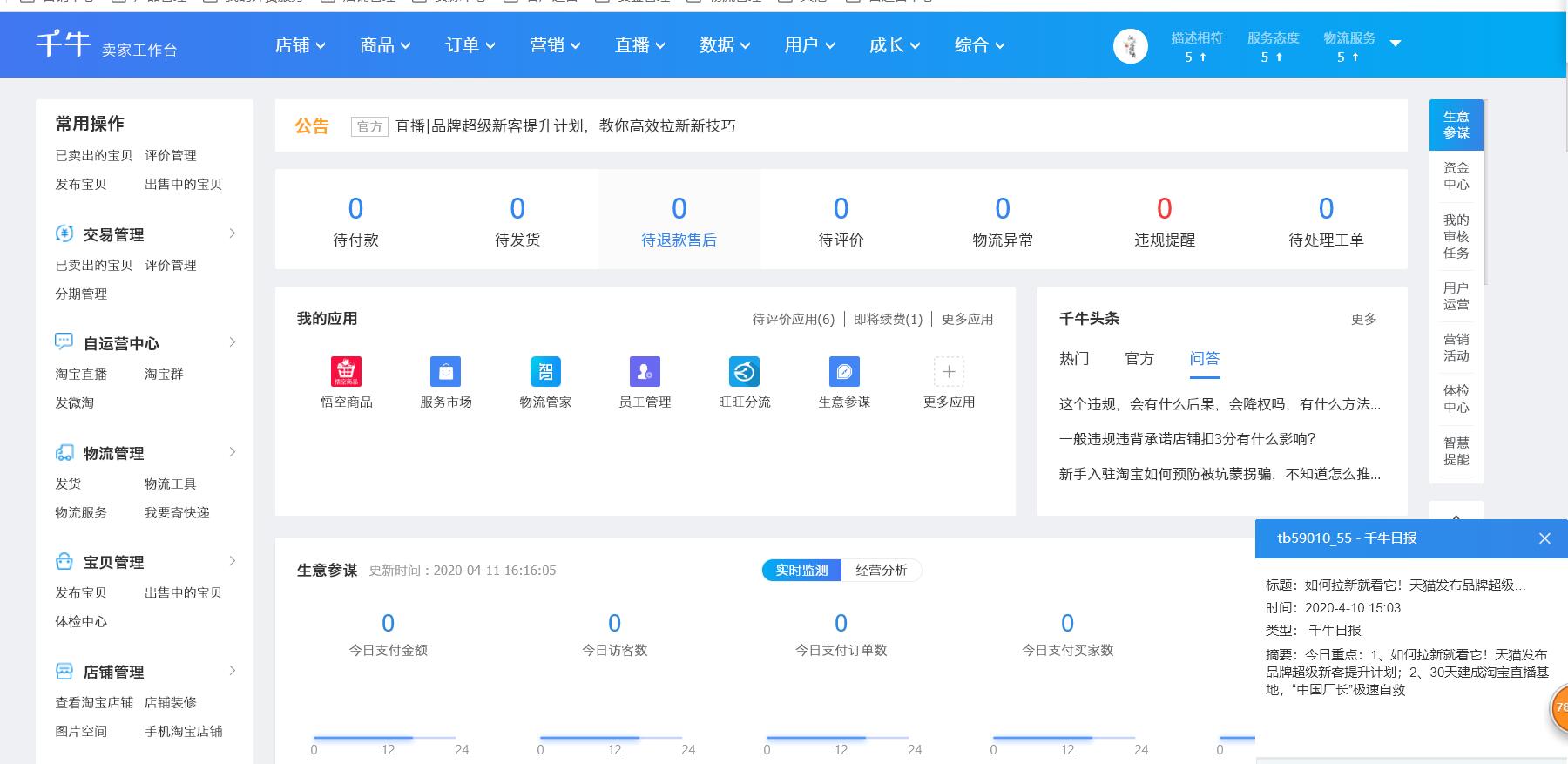View 待发货 orders count

(x=517, y=221)
